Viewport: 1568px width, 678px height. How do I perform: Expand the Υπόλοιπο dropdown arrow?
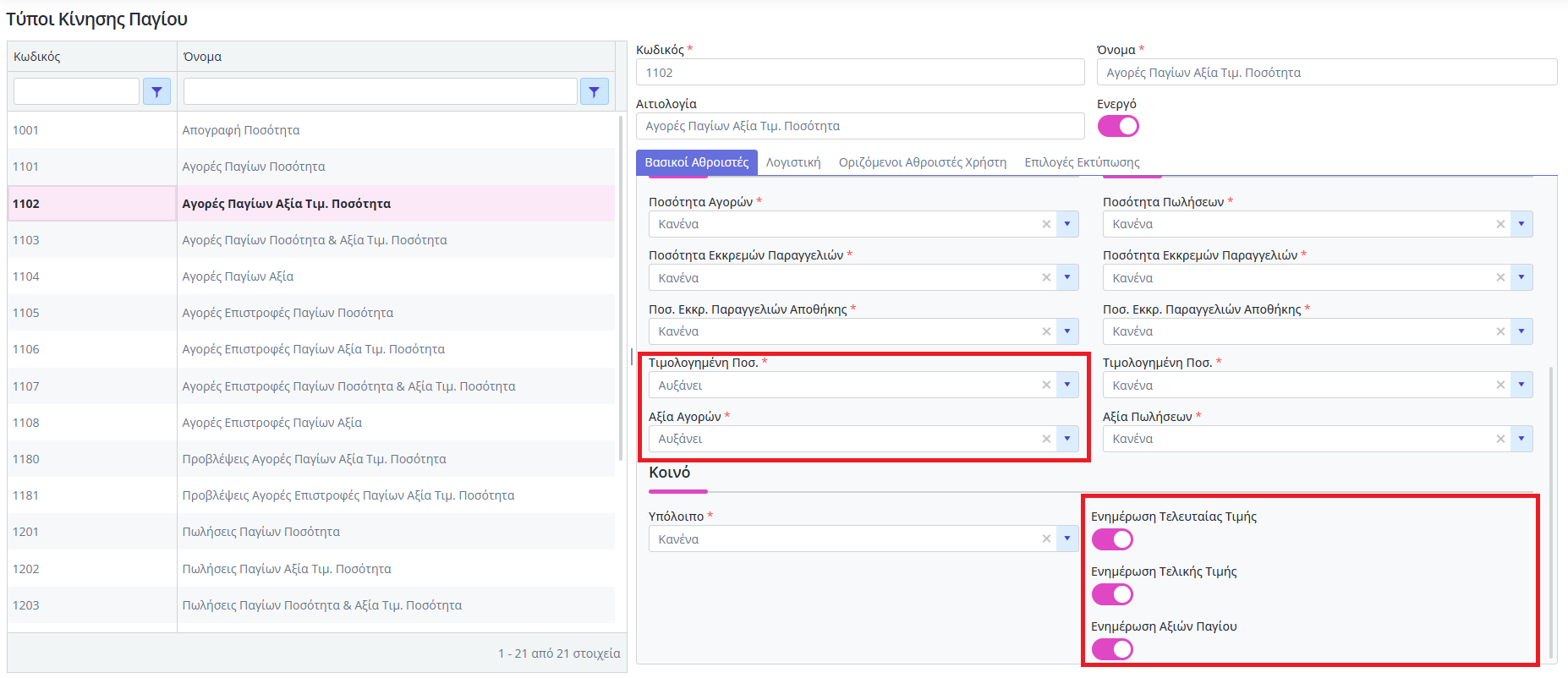(x=1067, y=539)
